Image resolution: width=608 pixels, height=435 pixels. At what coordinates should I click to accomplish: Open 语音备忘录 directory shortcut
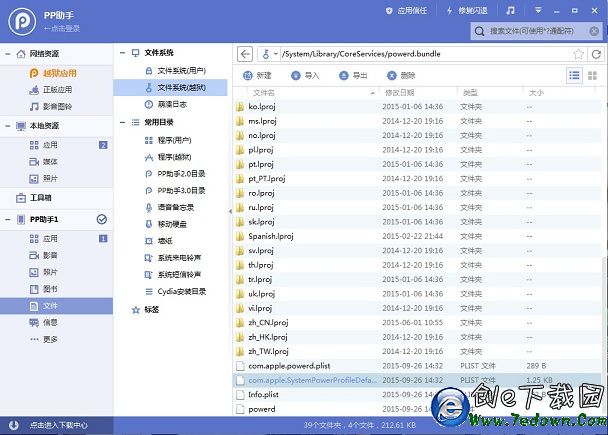[x=171, y=207]
